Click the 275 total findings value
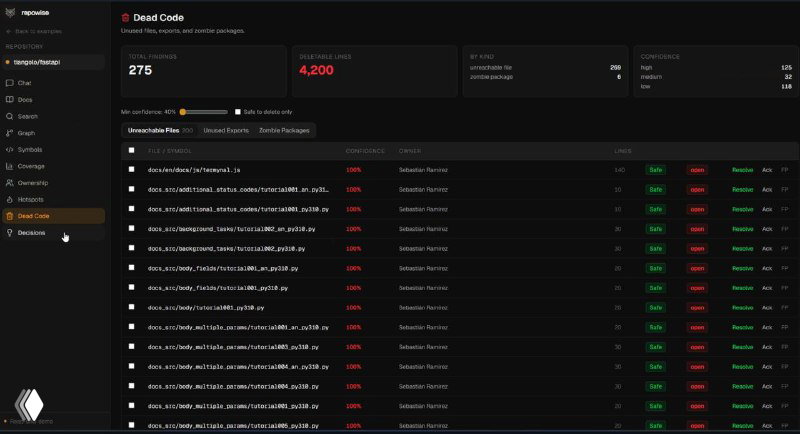 (x=140, y=70)
